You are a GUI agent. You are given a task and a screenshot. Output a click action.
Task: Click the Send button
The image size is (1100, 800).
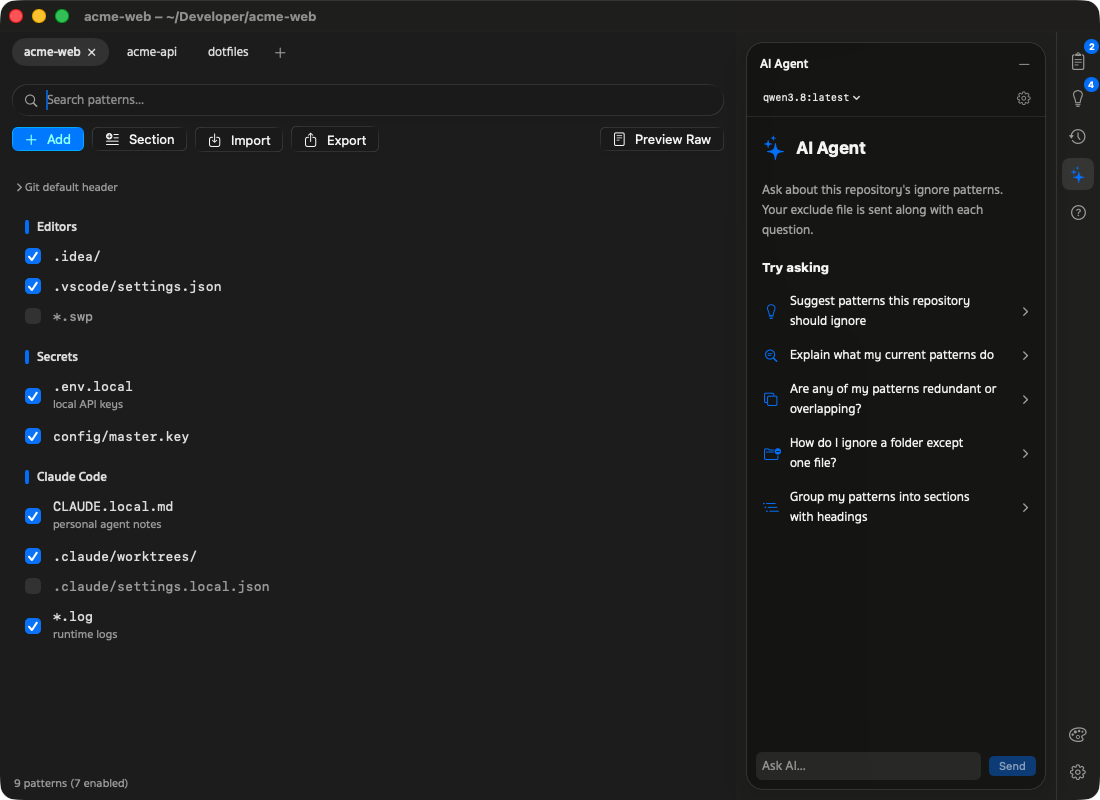(1012, 766)
